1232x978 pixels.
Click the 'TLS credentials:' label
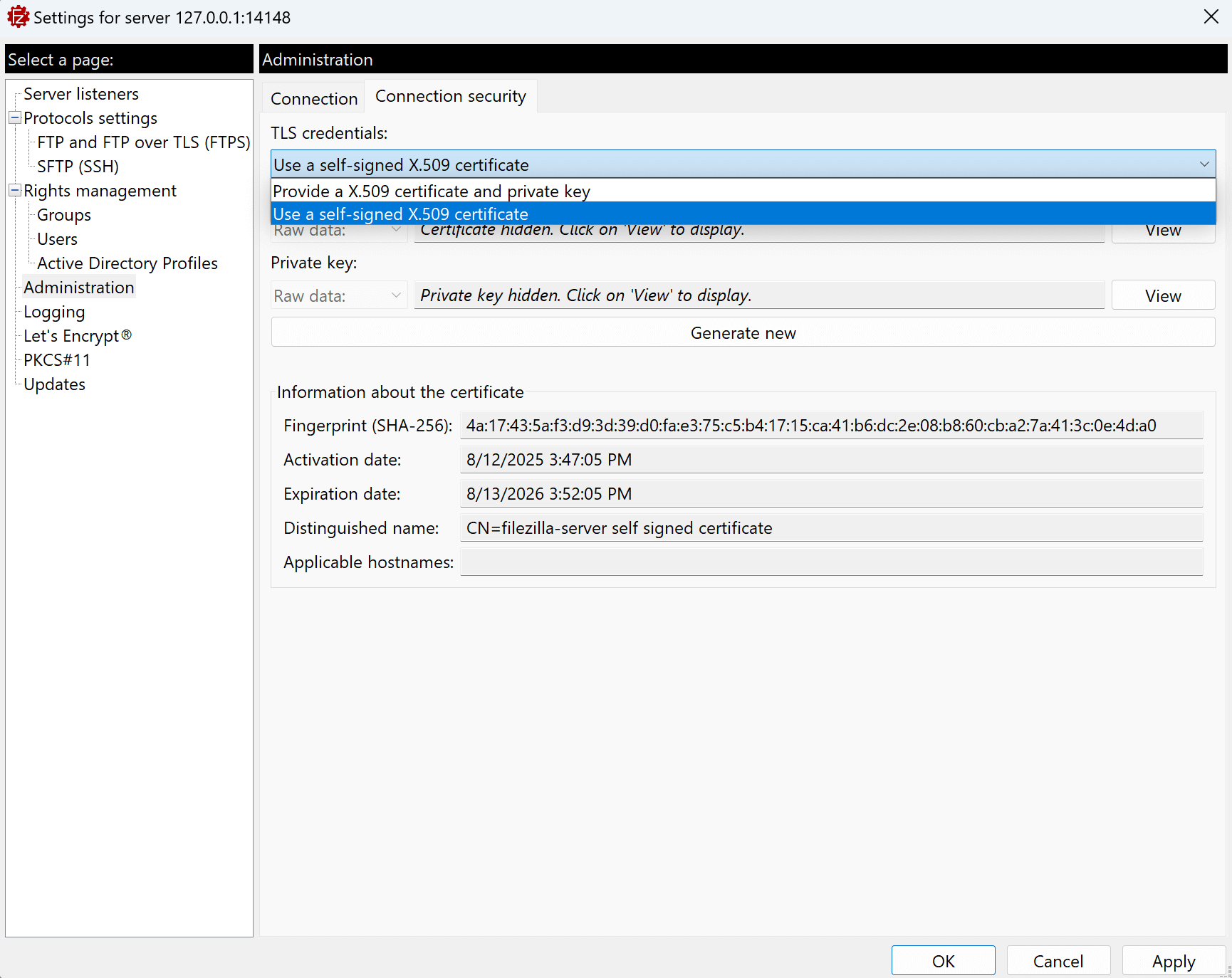(329, 133)
